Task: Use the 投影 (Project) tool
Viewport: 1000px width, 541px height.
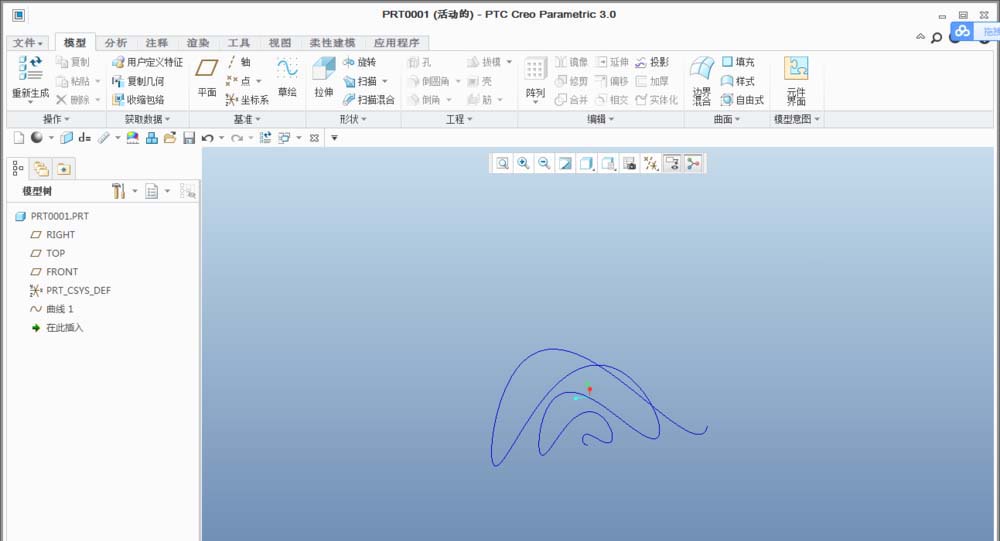Action: 652,62
